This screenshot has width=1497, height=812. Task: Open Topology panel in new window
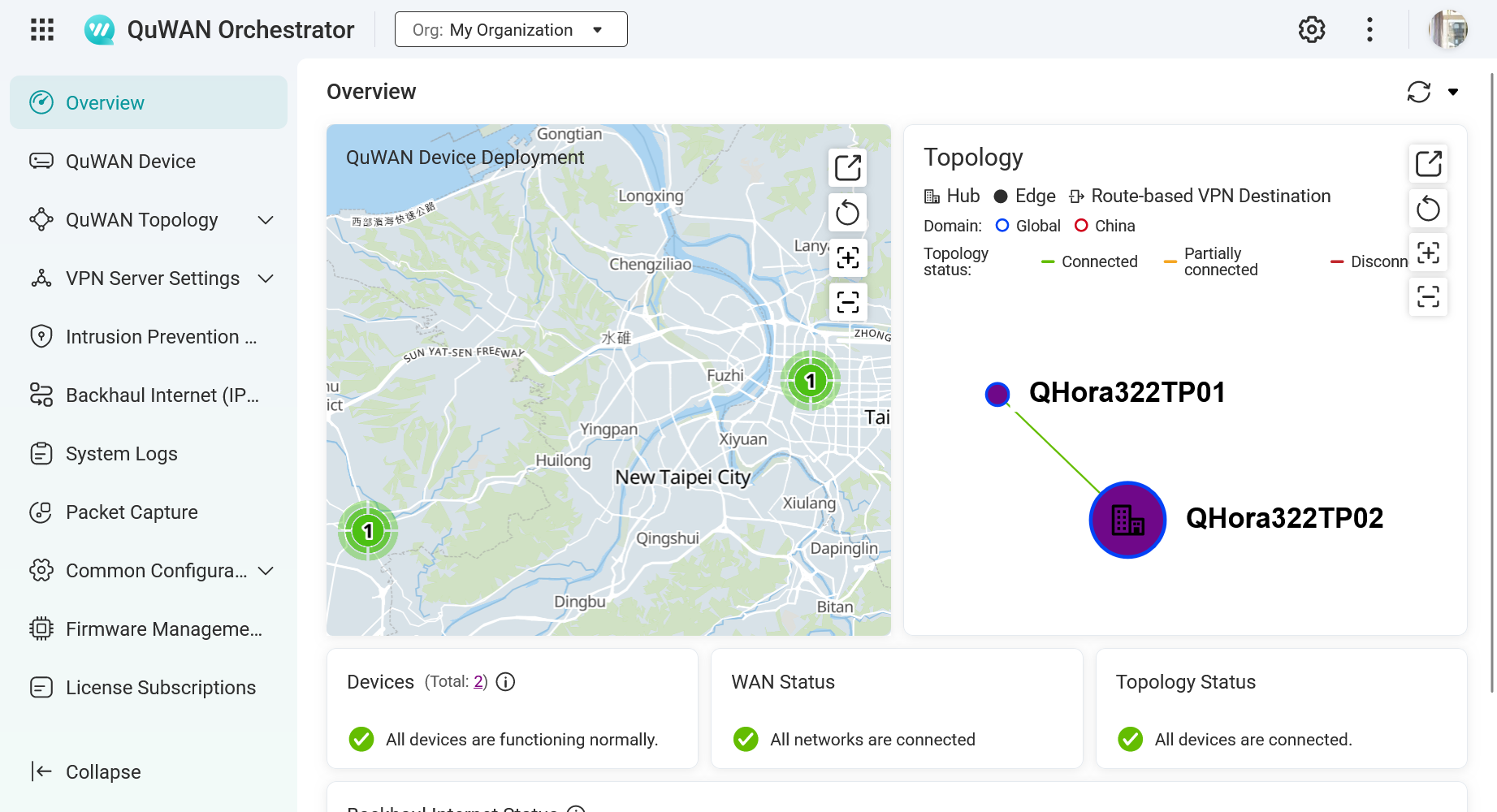[1427, 164]
